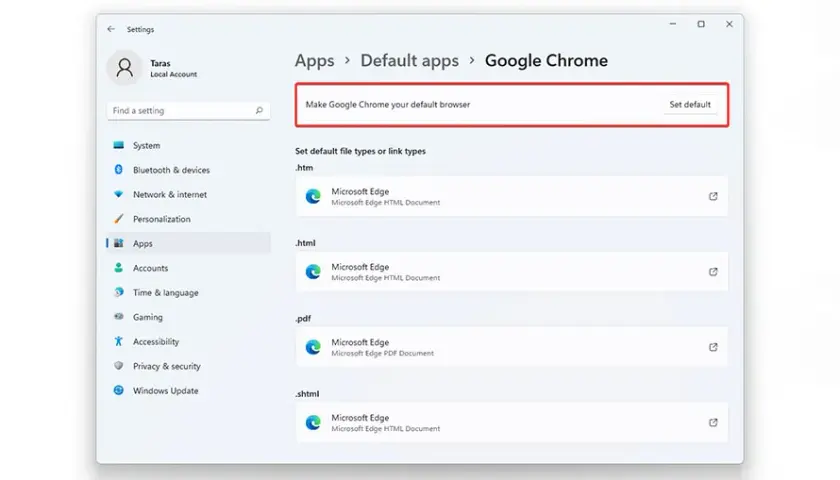
Task: Open Personalization settings
Action: [x=188, y=219]
